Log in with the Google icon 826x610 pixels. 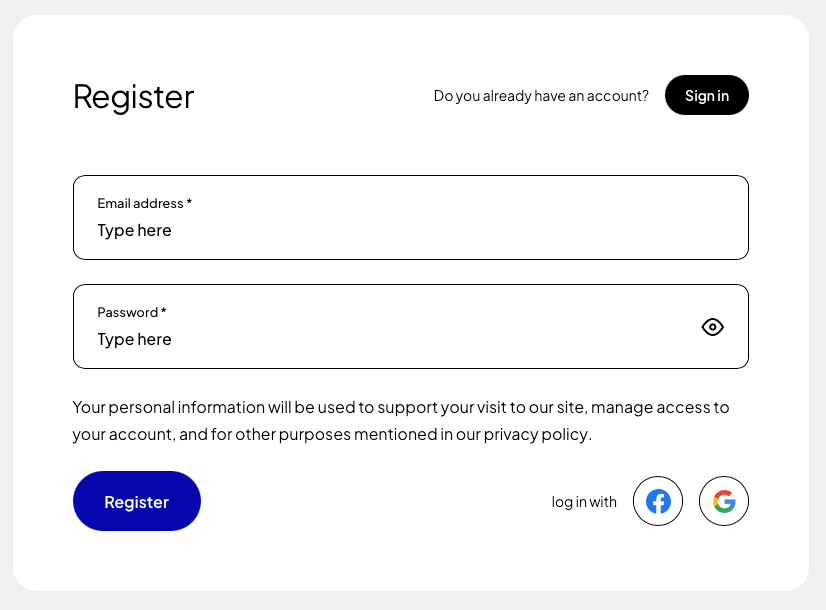[x=724, y=501]
